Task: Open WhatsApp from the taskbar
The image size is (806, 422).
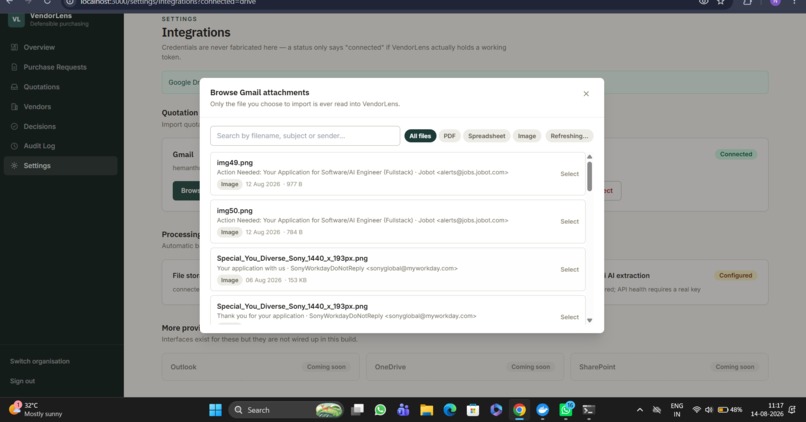Action: coord(380,410)
